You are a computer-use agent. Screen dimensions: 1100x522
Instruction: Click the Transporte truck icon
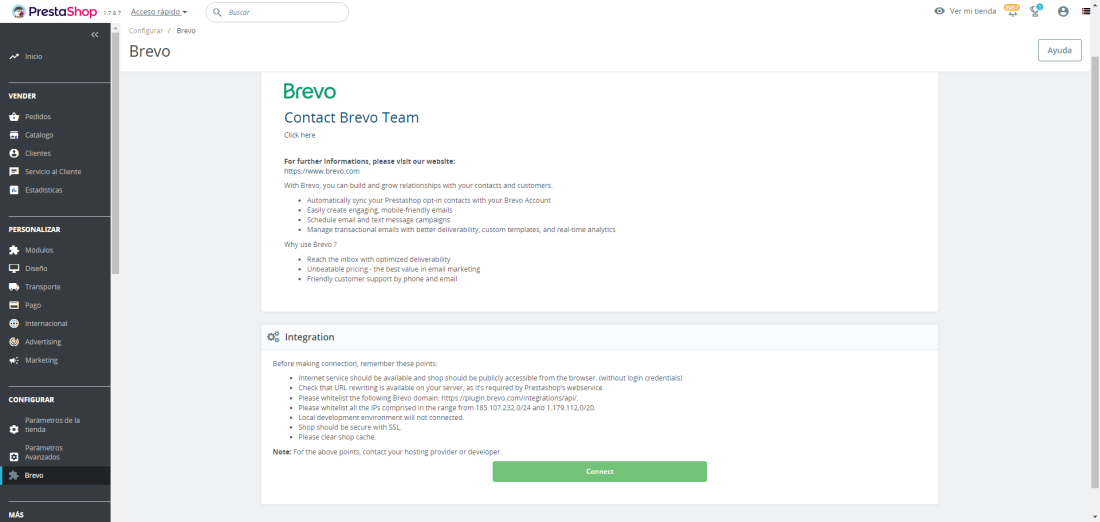(14, 287)
